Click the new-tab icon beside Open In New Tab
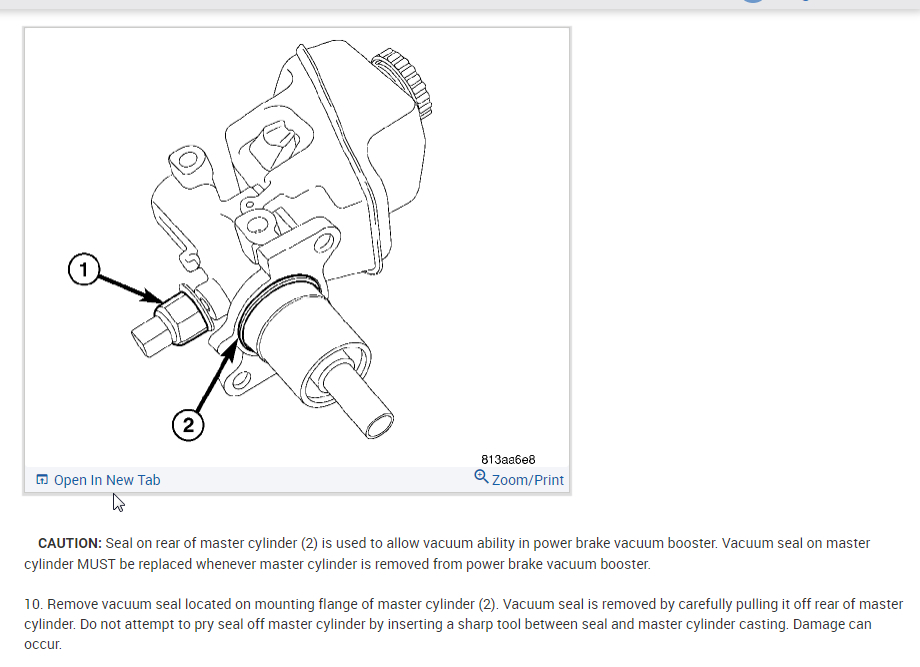This screenshot has width=920, height=667. pos(42,479)
